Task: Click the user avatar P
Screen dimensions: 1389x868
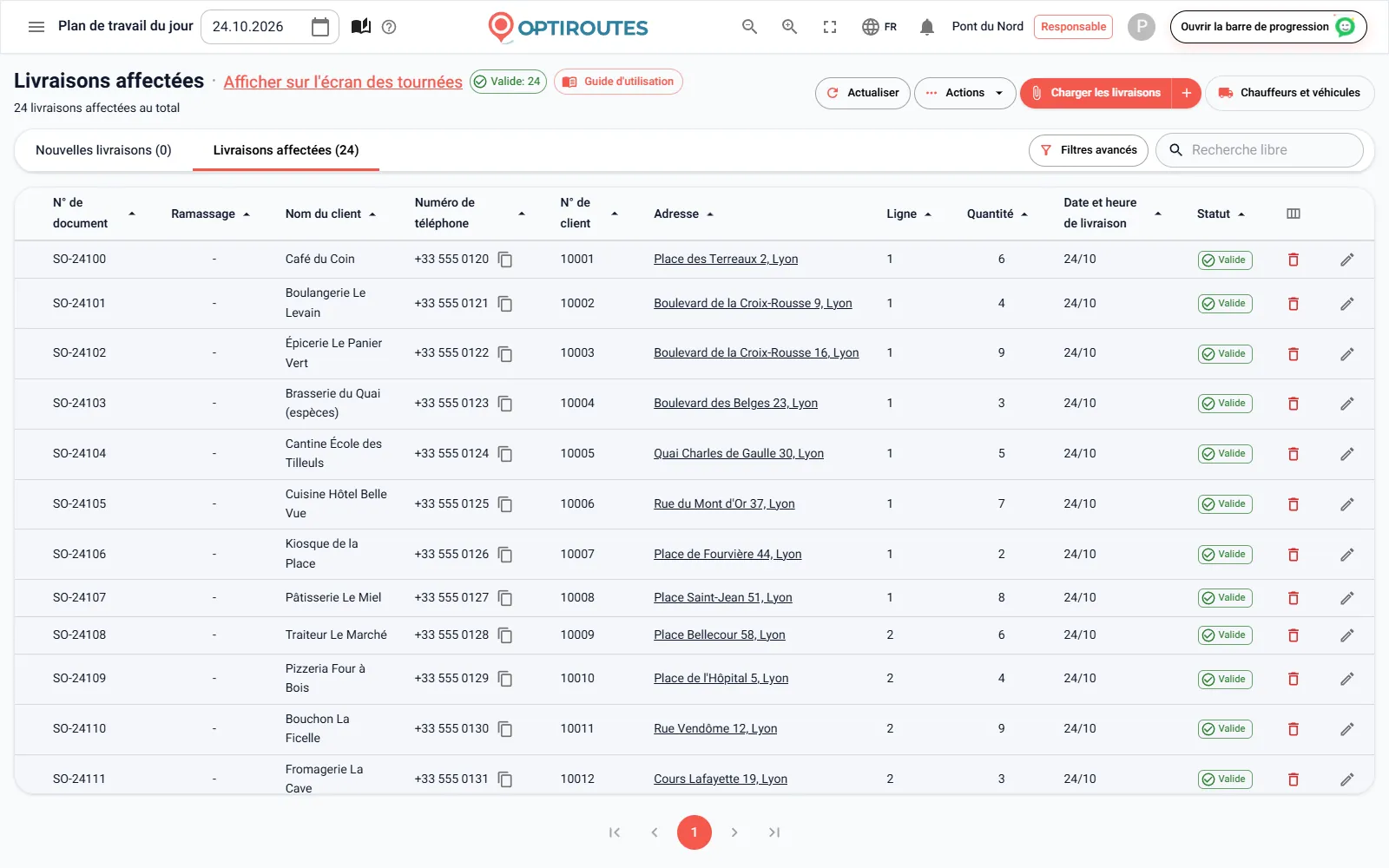Action: coord(1142,27)
